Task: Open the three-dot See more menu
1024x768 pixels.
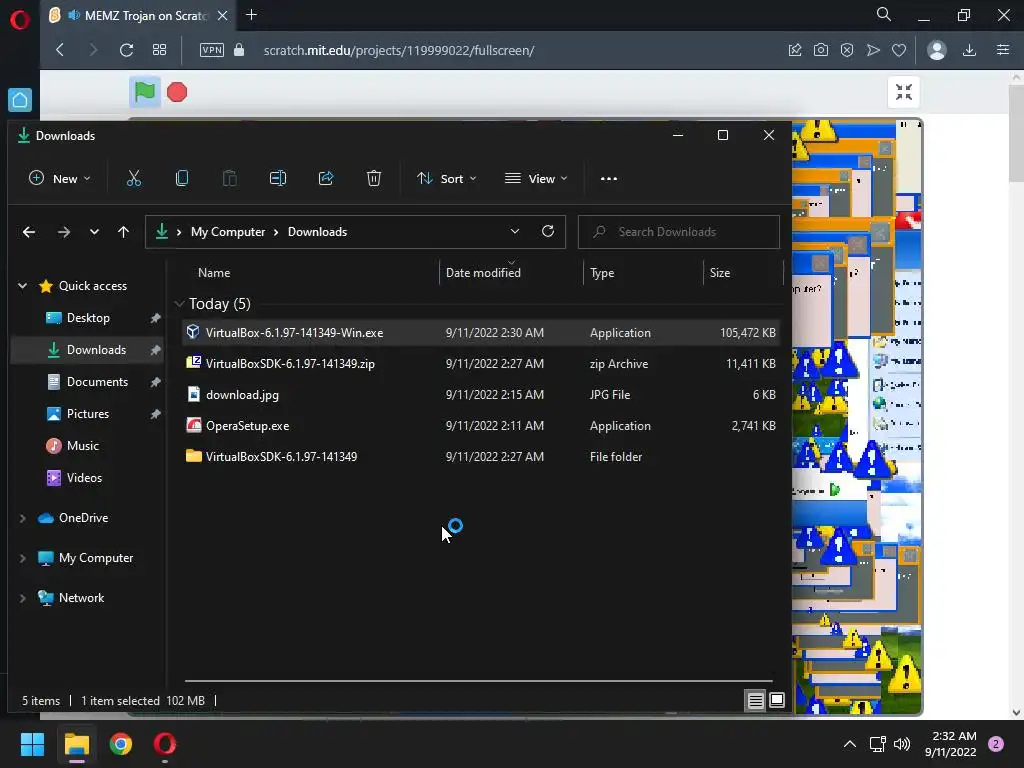Action: tap(609, 178)
